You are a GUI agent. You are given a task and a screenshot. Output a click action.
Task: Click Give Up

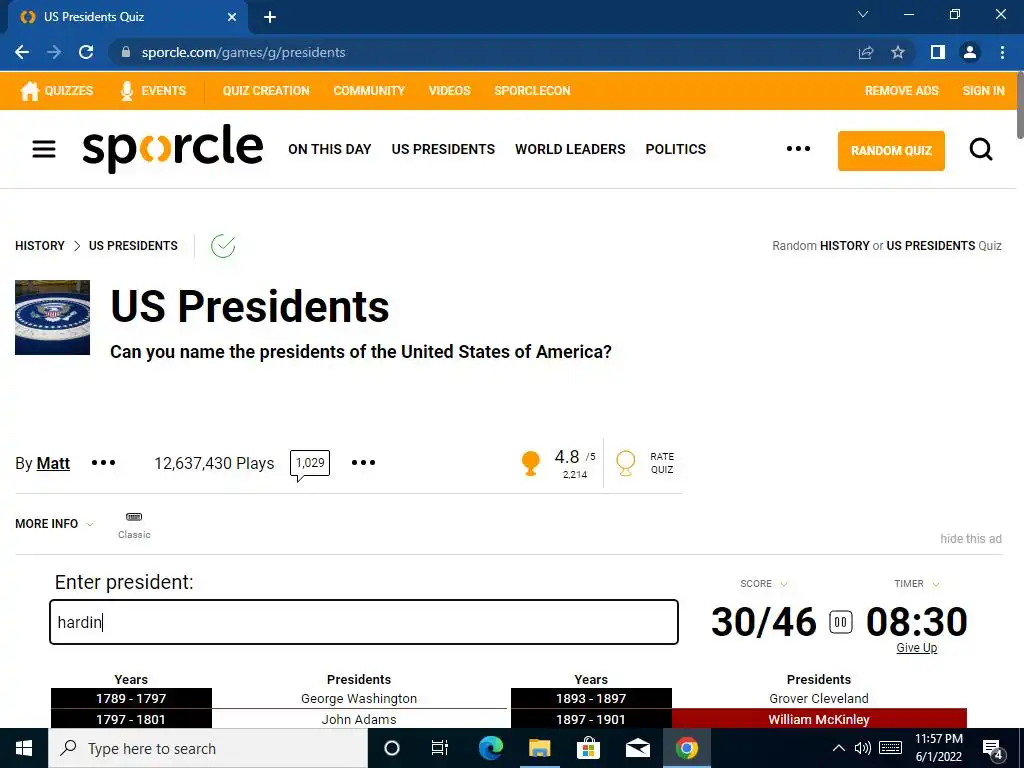pos(916,648)
